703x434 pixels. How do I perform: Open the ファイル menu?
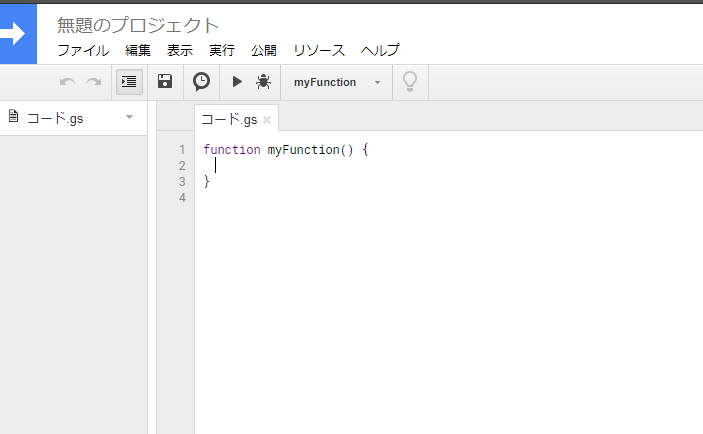point(83,50)
